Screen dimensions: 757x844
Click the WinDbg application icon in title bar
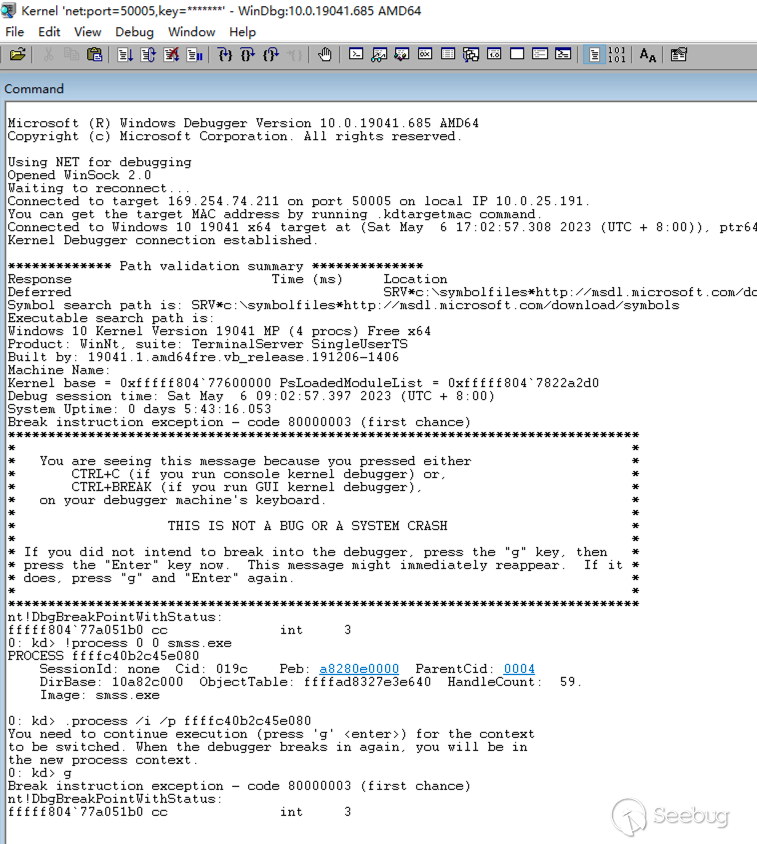(9, 10)
